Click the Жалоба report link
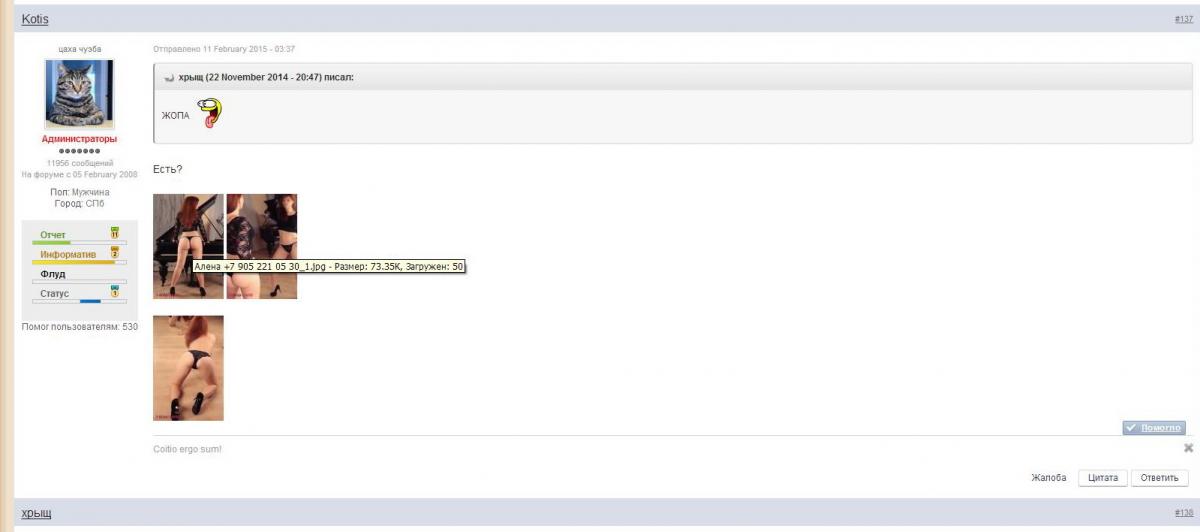The width and height of the screenshot is (1200, 532). pyautogui.click(x=1048, y=478)
